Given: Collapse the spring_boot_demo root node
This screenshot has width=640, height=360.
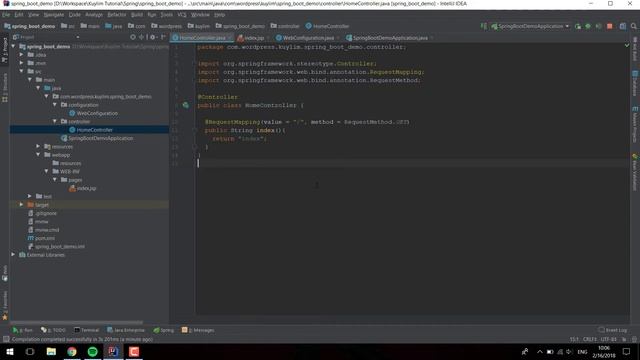Looking at the screenshot, I should tap(13, 47).
